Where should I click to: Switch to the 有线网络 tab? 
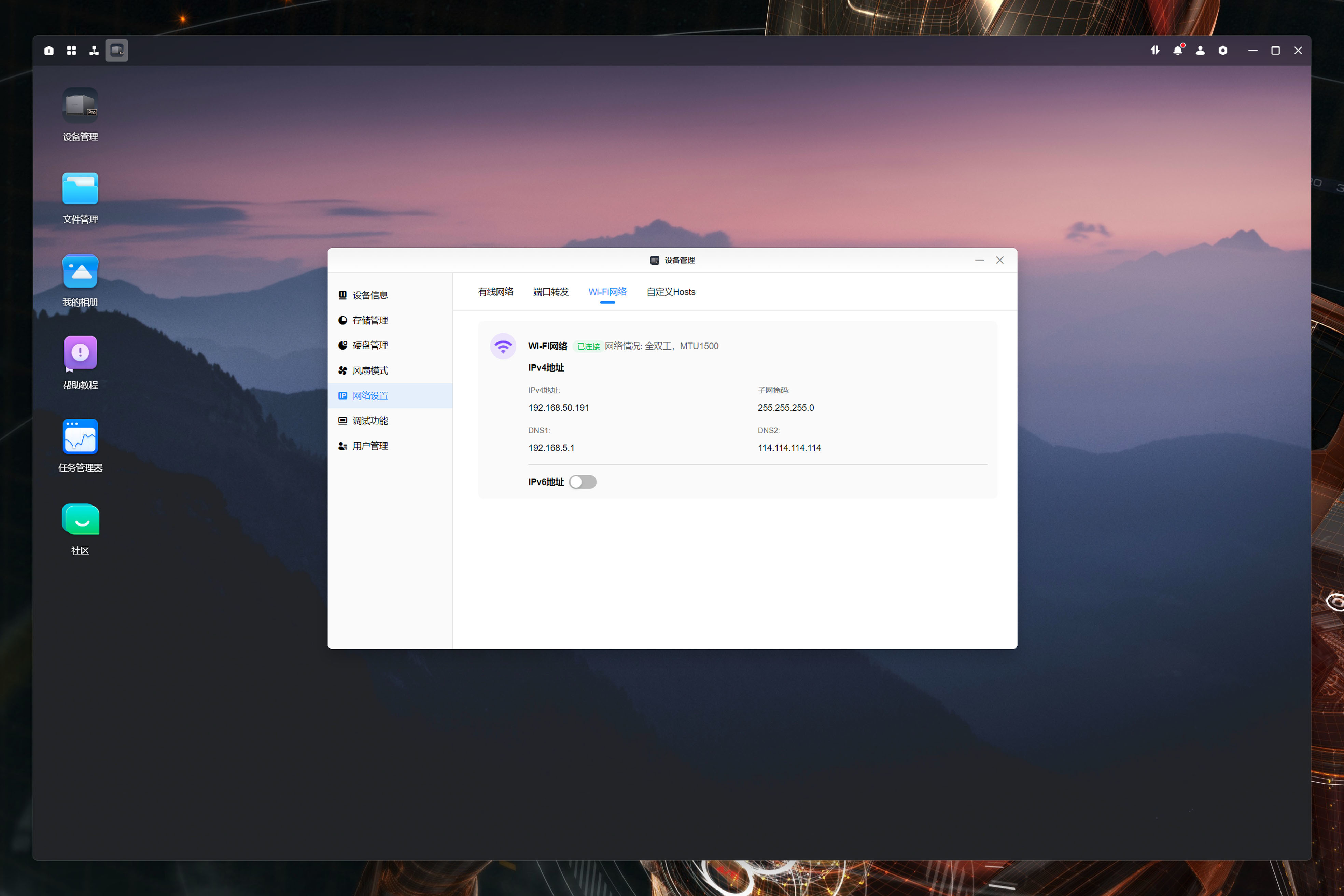(x=495, y=292)
